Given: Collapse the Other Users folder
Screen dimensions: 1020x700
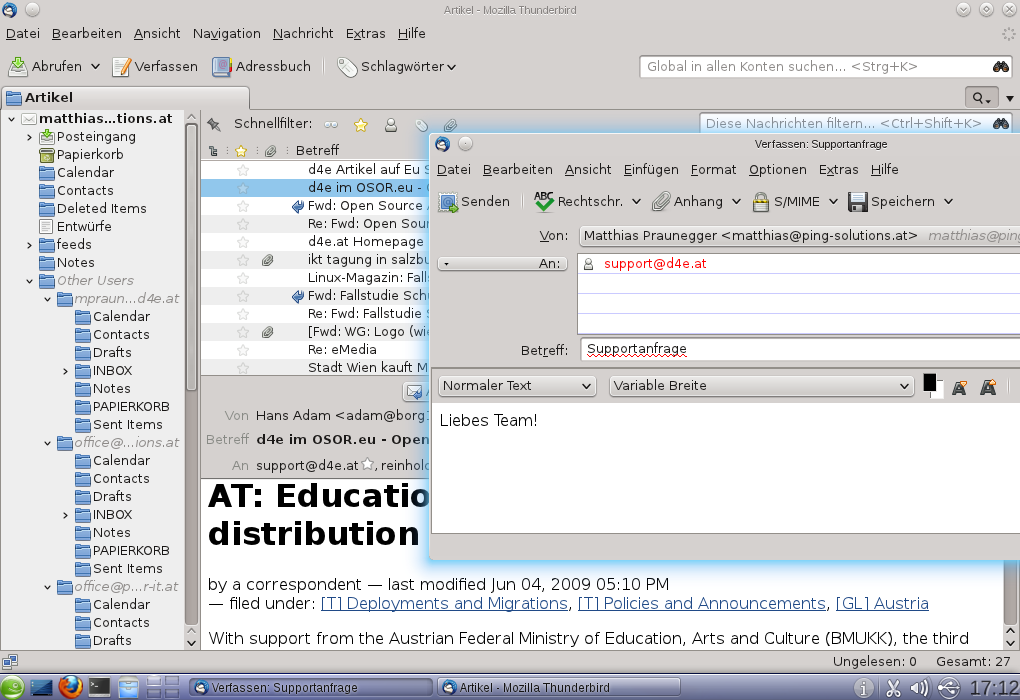Looking at the screenshot, I should [29, 281].
